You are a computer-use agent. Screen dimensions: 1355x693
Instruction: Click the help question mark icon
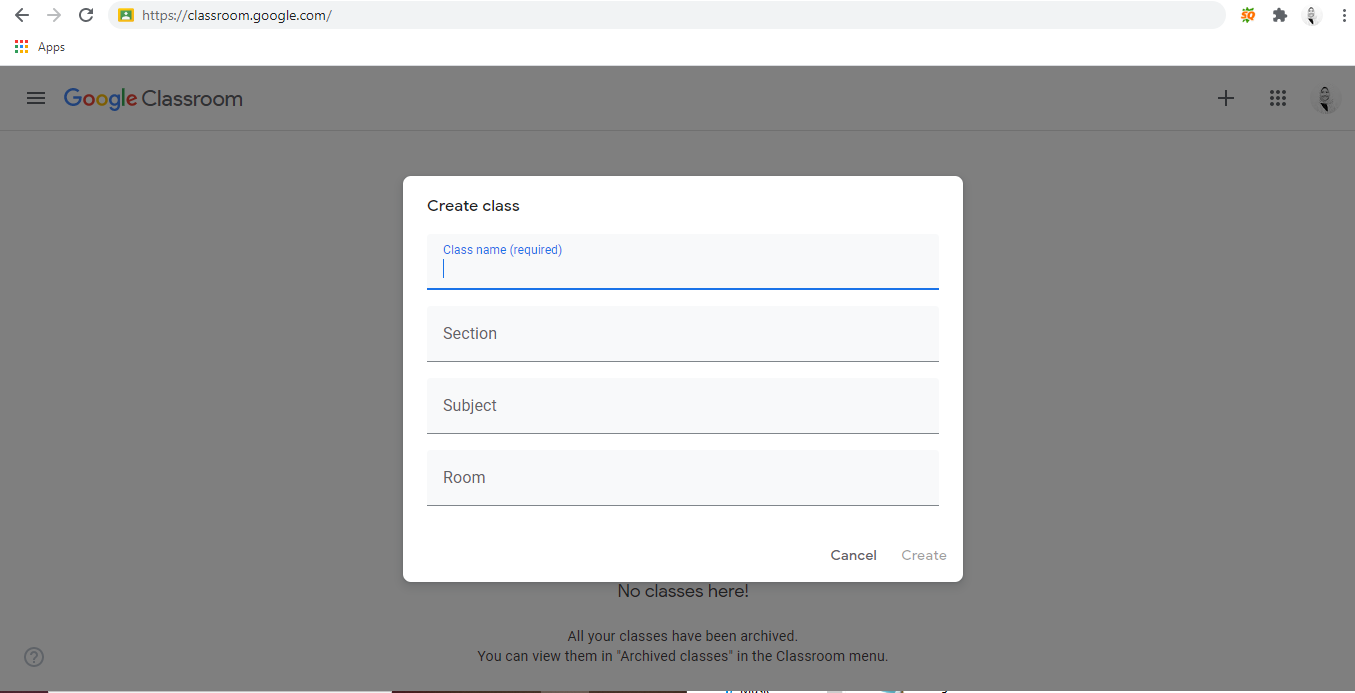(34, 657)
